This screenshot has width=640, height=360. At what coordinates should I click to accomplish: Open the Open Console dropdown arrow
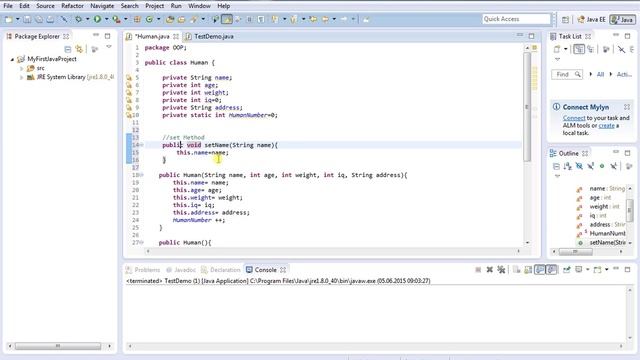(607, 270)
